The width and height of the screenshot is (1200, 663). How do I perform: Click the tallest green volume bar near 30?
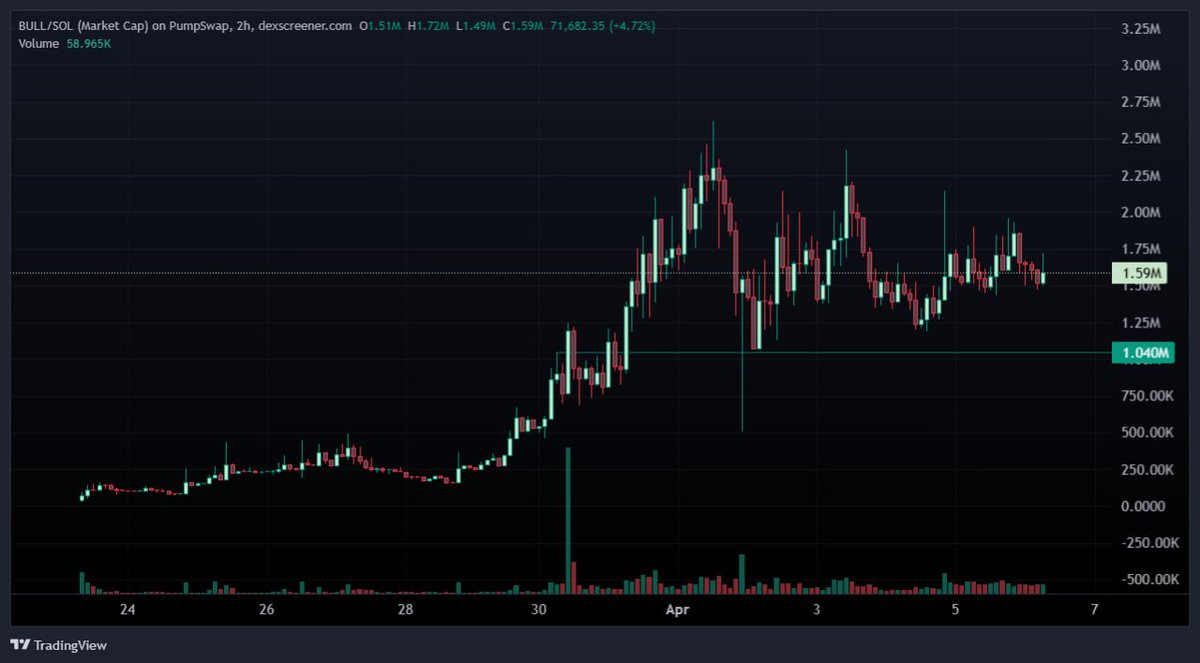568,521
